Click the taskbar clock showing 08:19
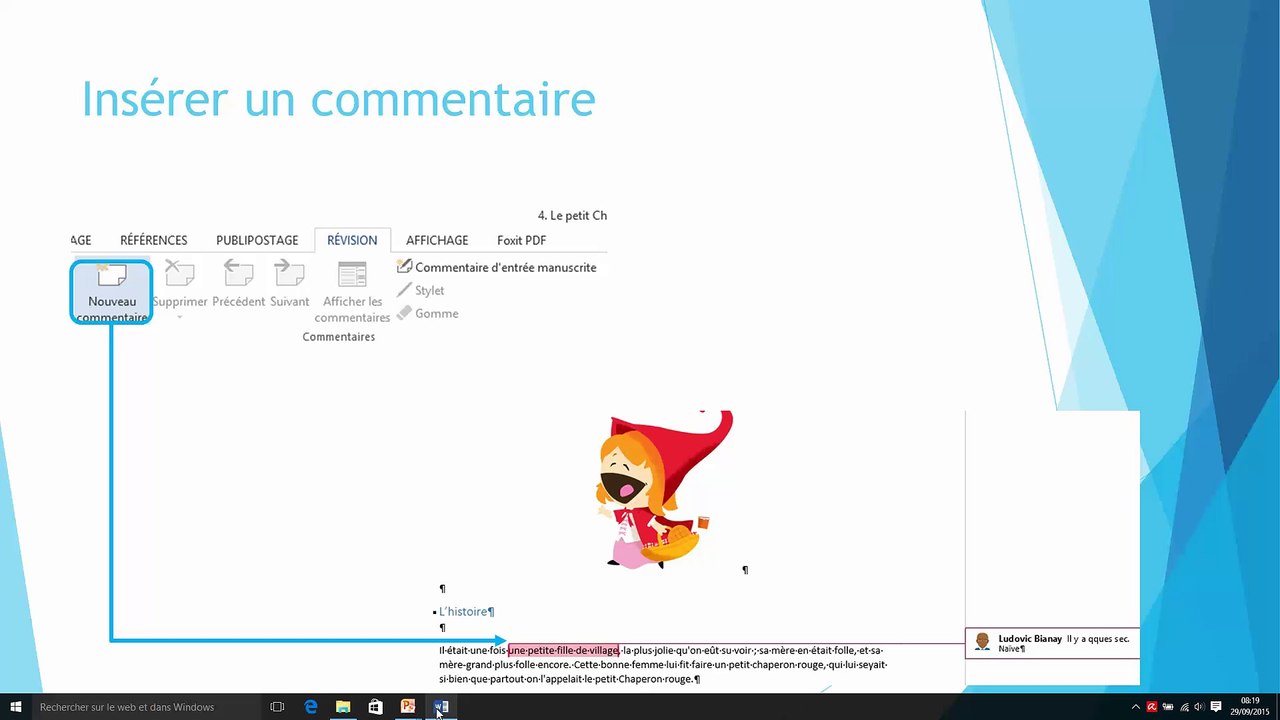This screenshot has width=1280, height=720. pos(1250,707)
